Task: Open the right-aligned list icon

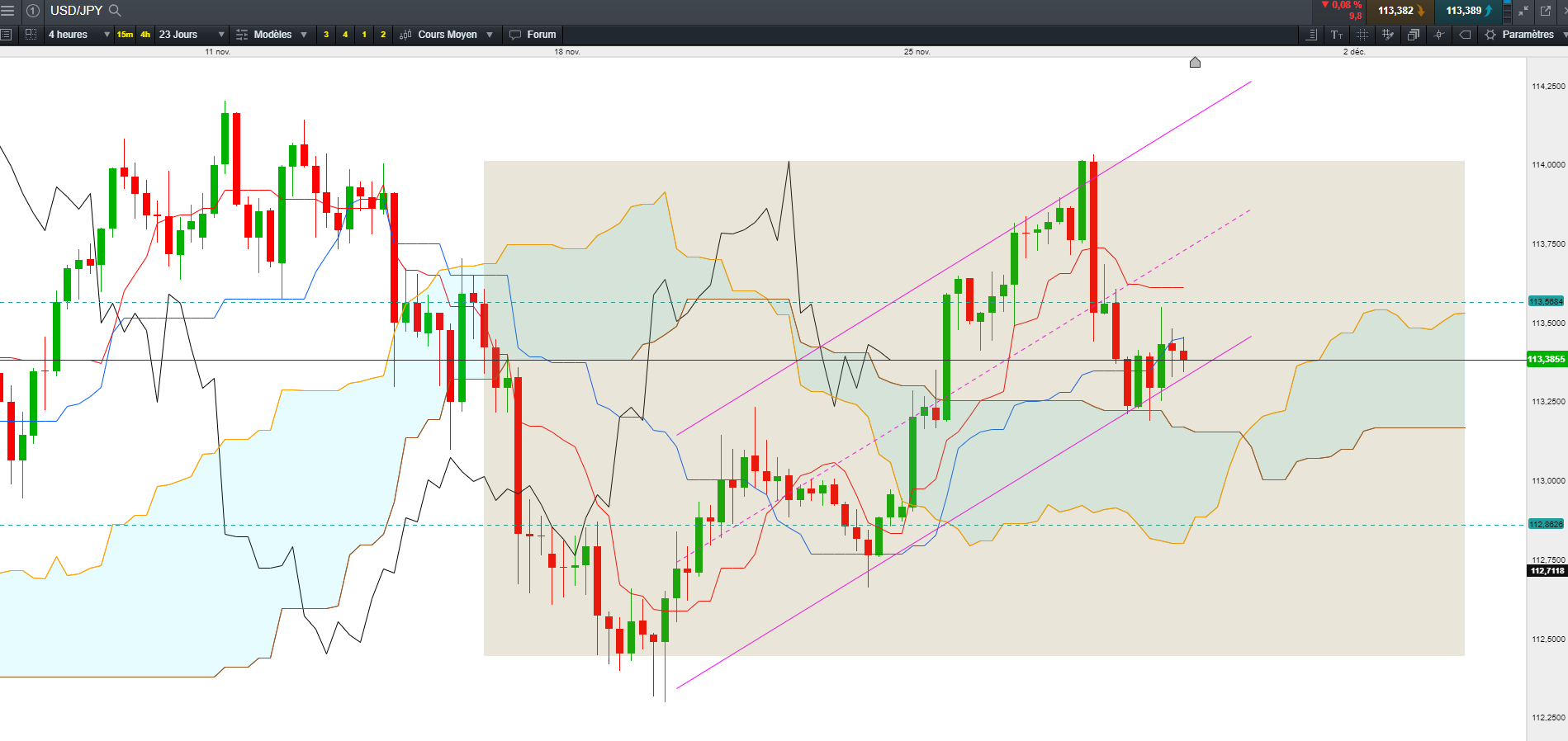Action: coord(1310,35)
